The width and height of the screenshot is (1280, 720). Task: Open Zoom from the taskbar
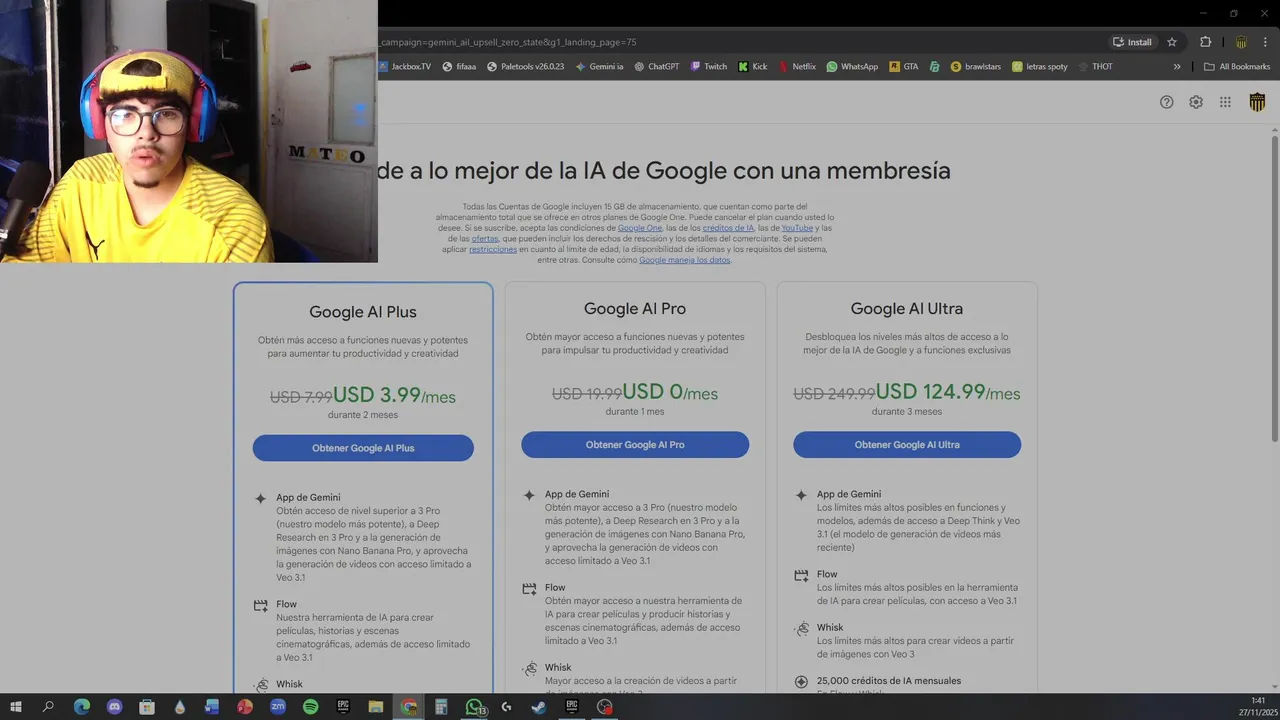coord(277,707)
